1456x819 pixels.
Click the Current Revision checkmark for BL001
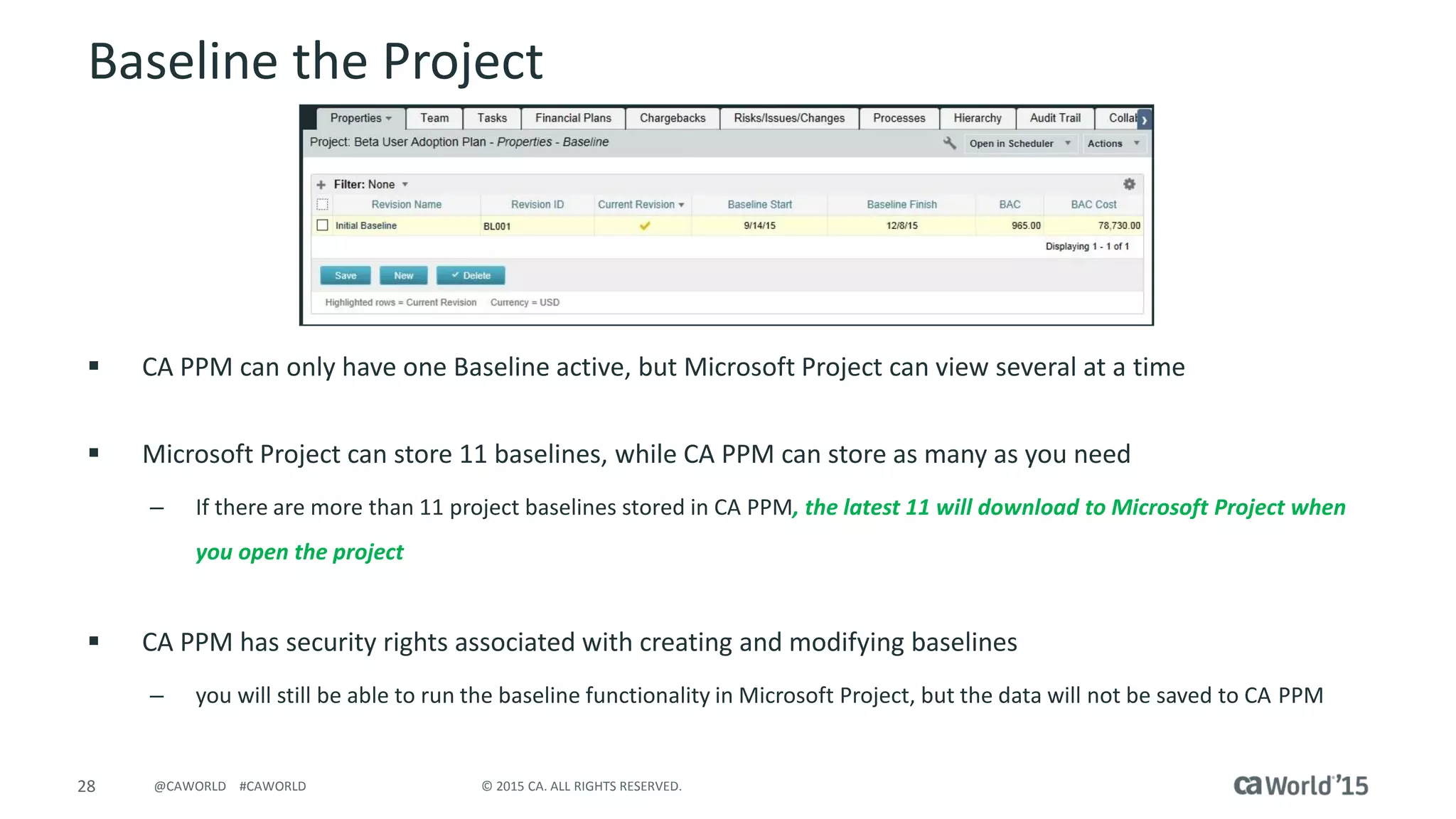click(x=645, y=226)
